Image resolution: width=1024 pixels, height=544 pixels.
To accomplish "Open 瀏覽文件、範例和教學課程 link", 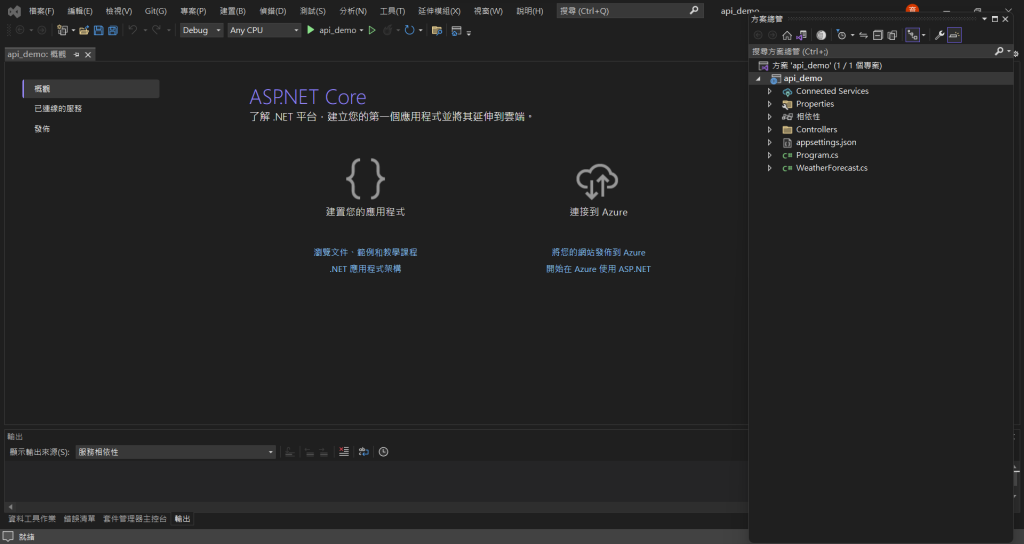I will 365,252.
